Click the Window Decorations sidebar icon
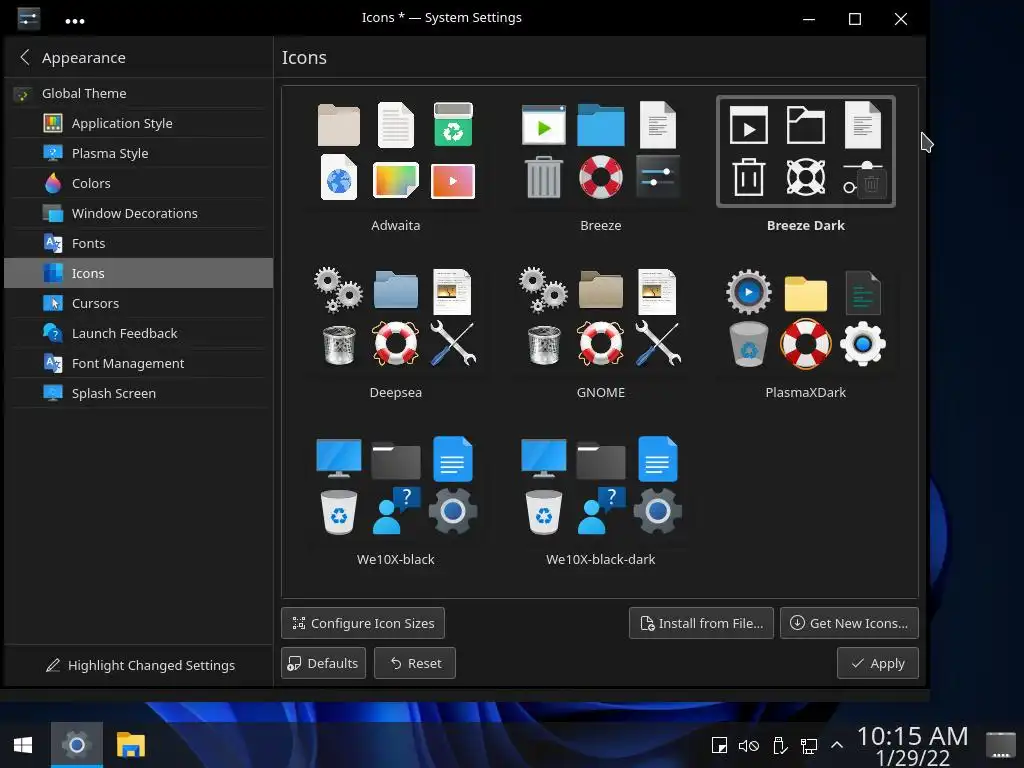This screenshot has height=768, width=1024. tap(53, 213)
